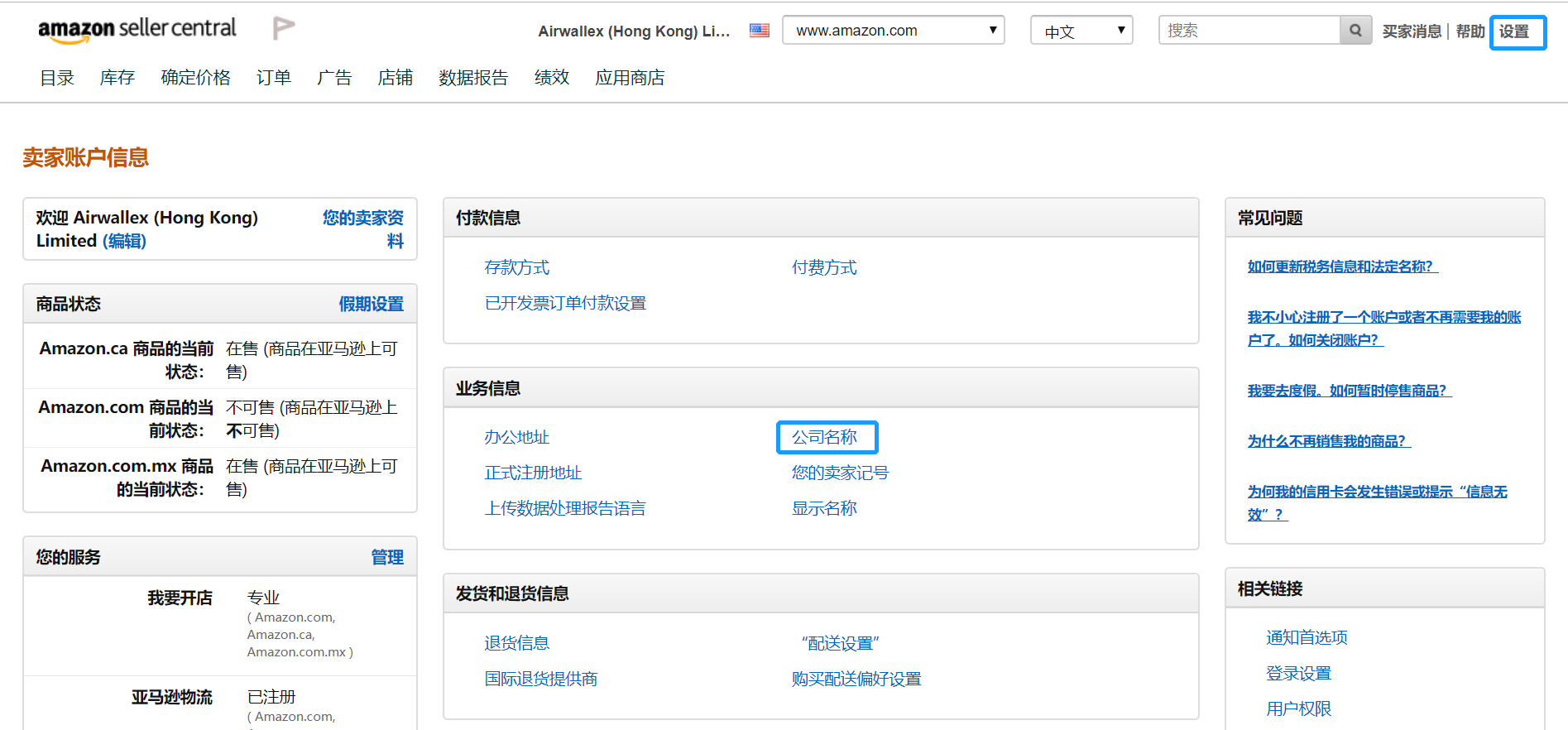Click into the 搜索 search field
This screenshot has height=730, width=1568.
(x=1249, y=31)
